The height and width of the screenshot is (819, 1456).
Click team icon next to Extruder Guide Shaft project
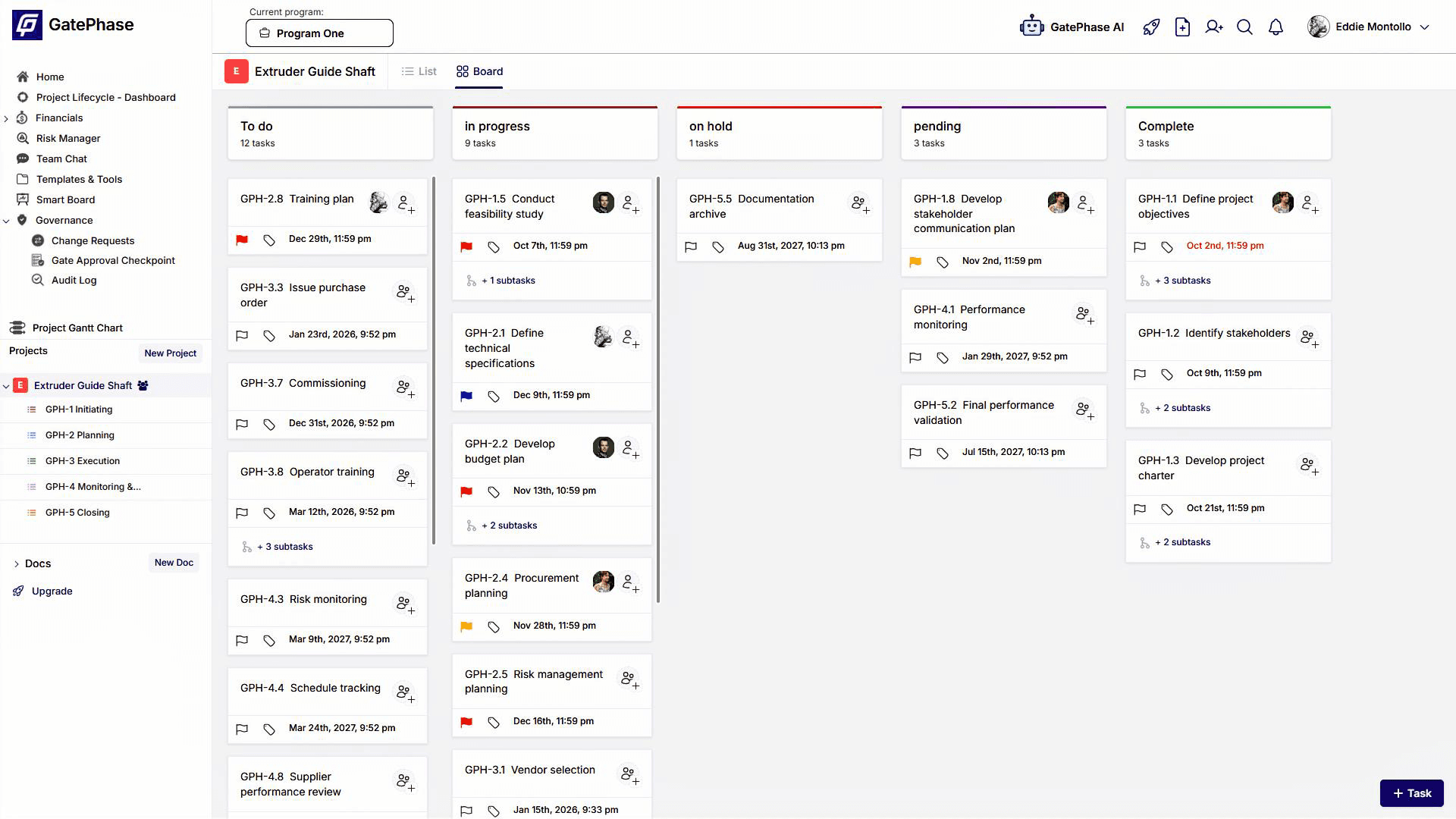pos(143,385)
